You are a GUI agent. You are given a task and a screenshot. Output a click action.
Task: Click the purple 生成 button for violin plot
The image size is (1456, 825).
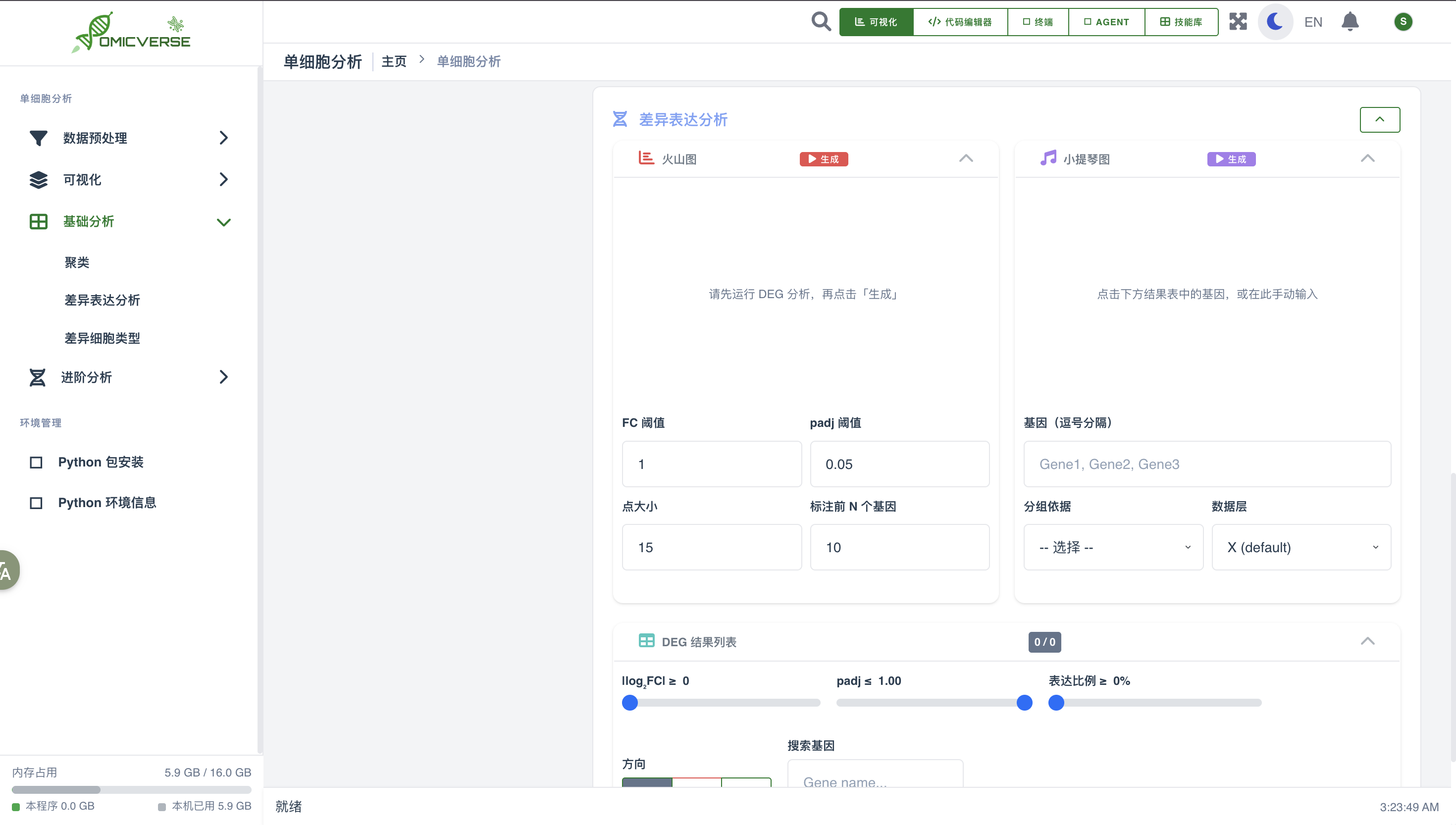point(1231,159)
